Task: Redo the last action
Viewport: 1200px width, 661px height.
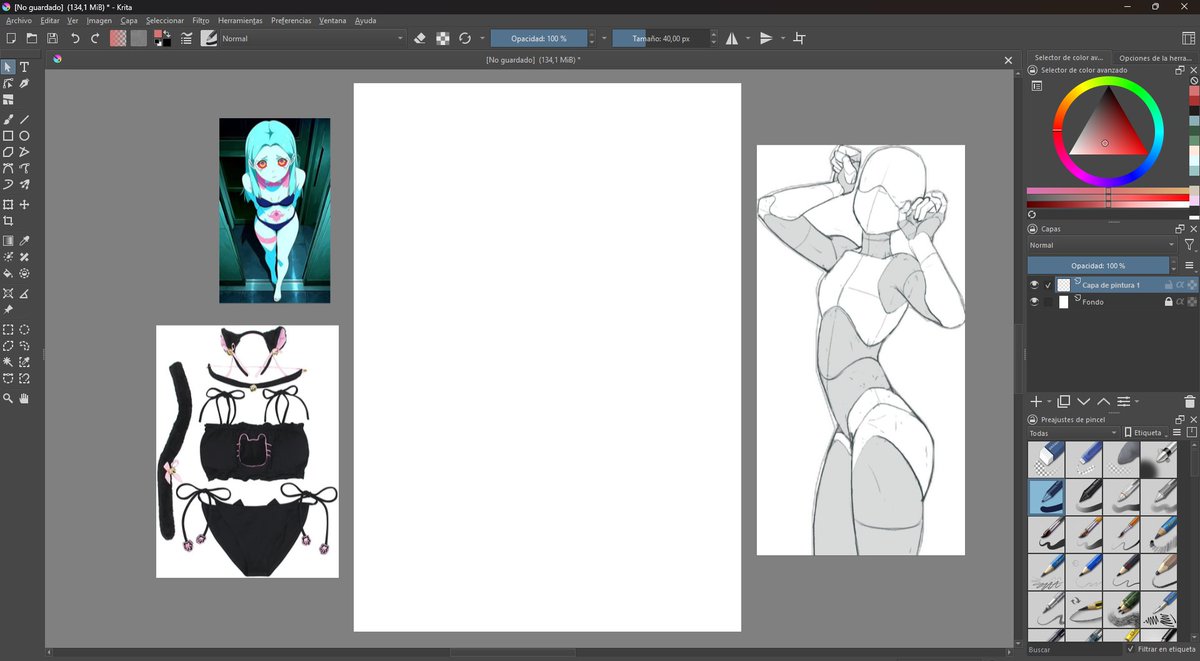Action: coord(95,38)
